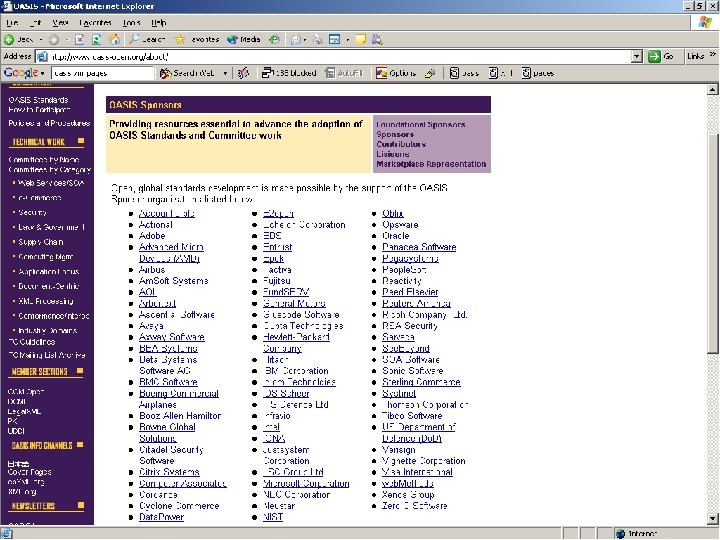Open the Search Web dropdown arrow

click(x=225, y=73)
